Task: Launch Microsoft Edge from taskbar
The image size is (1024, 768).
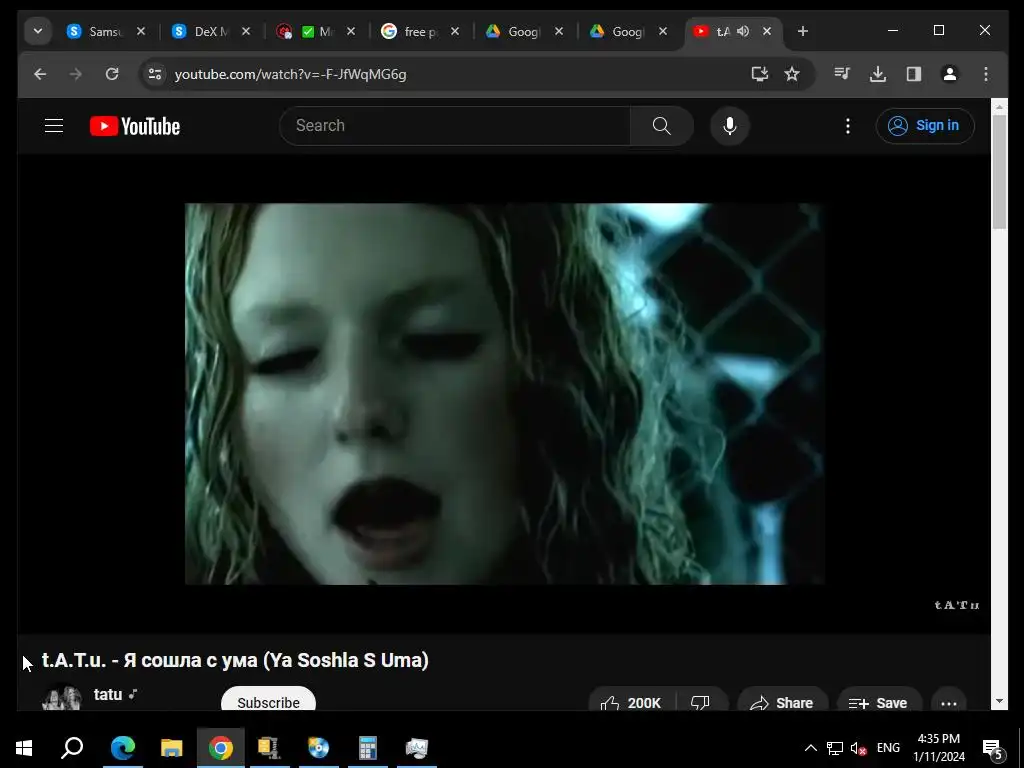Action: (122, 748)
